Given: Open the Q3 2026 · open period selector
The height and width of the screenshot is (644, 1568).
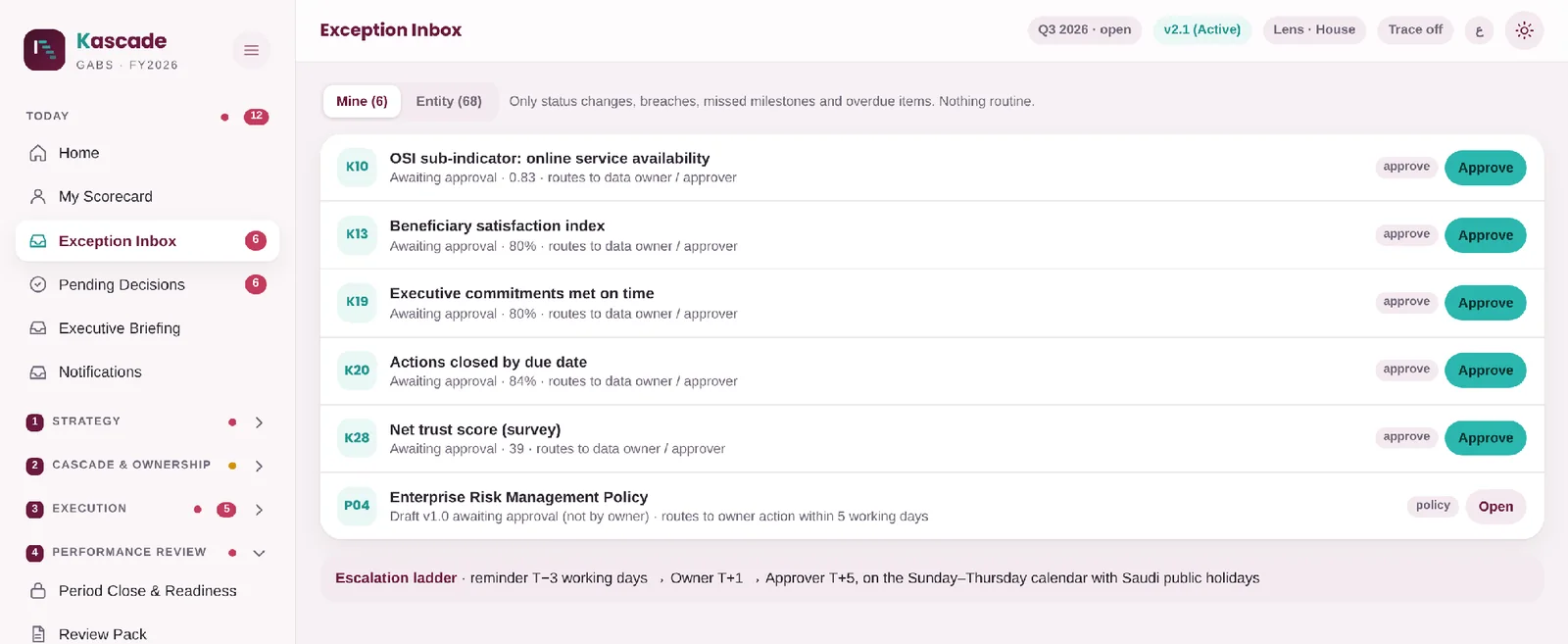Looking at the screenshot, I should pos(1085,30).
